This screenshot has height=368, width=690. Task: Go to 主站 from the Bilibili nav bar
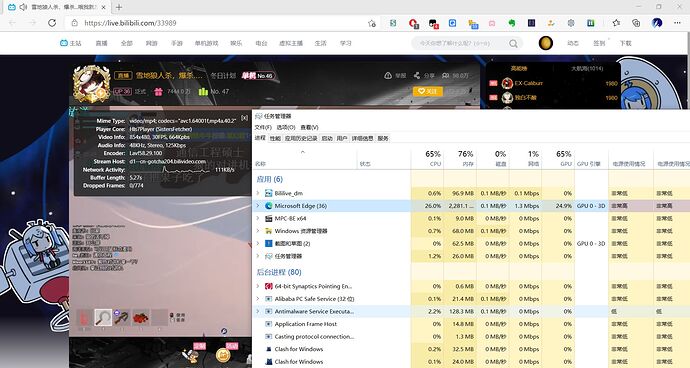point(71,43)
